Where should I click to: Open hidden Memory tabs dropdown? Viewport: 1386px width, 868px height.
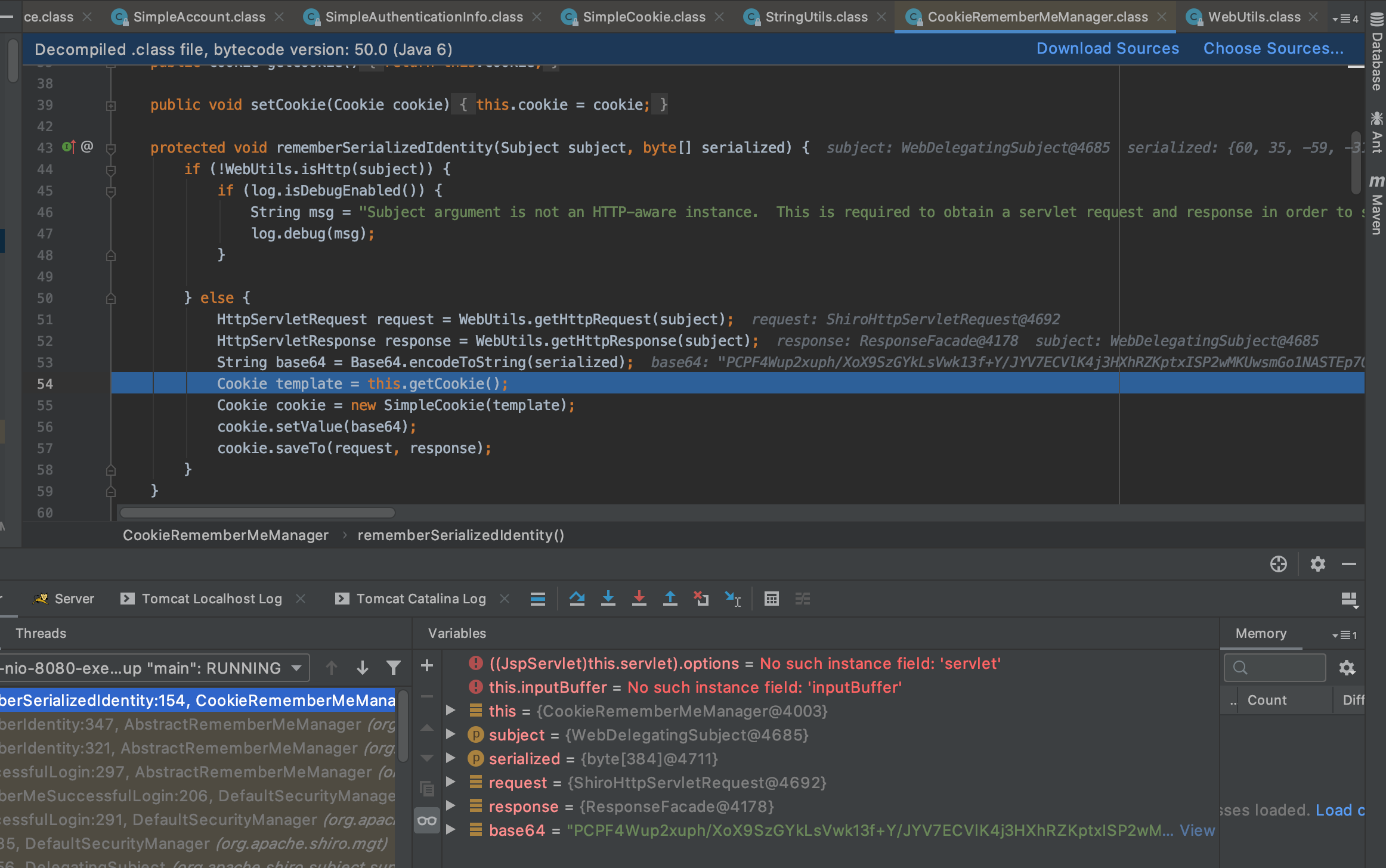(x=1345, y=635)
